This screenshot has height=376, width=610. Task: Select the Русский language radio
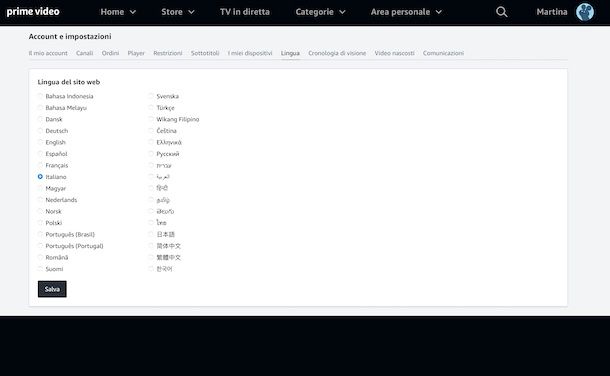tap(151, 154)
